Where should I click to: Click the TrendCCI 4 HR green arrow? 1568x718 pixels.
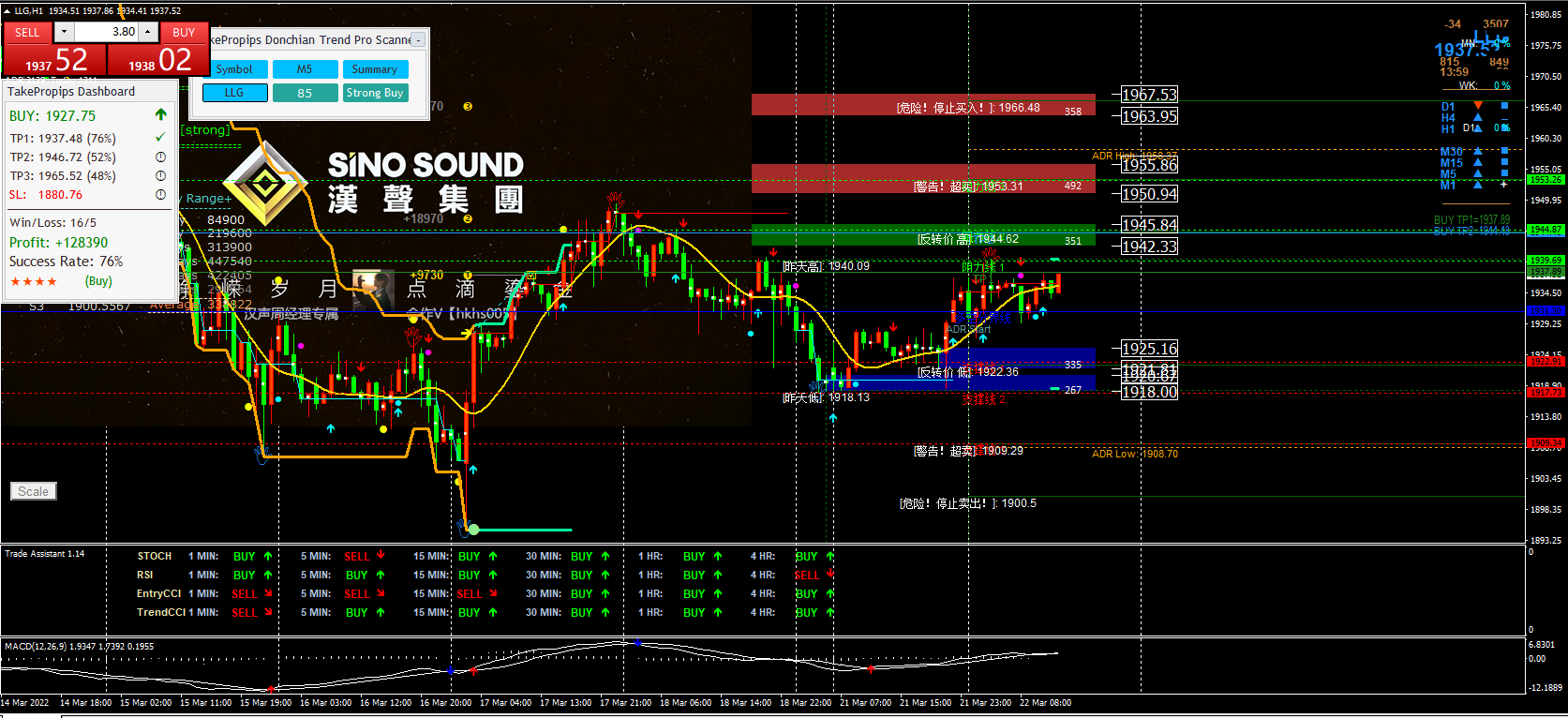830,612
